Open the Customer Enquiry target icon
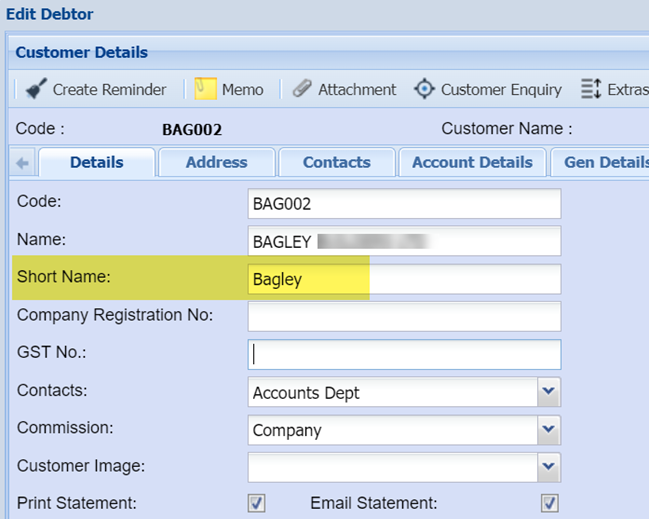649x519 pixels. pos(424,89)
